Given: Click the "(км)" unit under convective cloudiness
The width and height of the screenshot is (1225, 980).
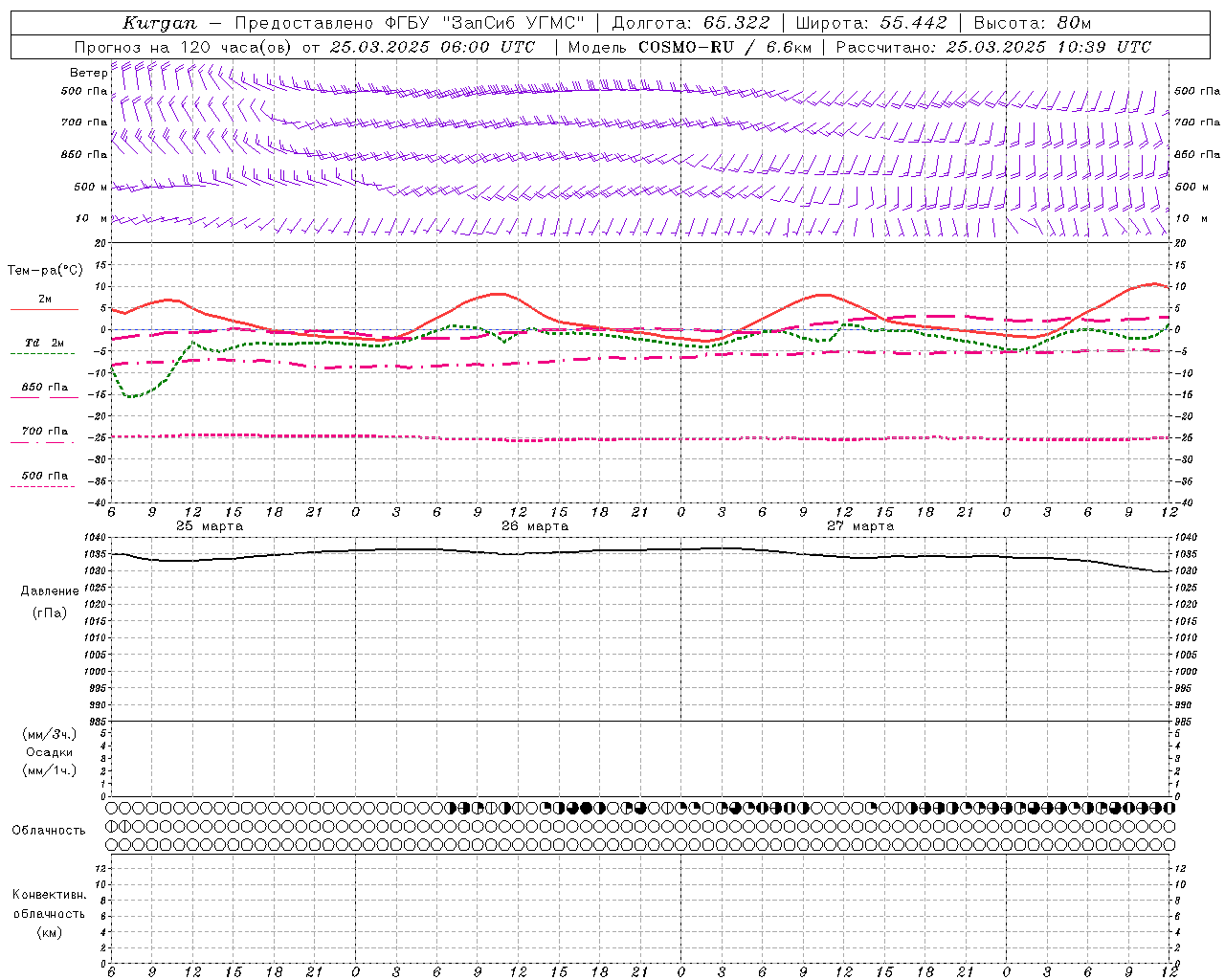Looking at the screenshot, I should coord(50,932).
